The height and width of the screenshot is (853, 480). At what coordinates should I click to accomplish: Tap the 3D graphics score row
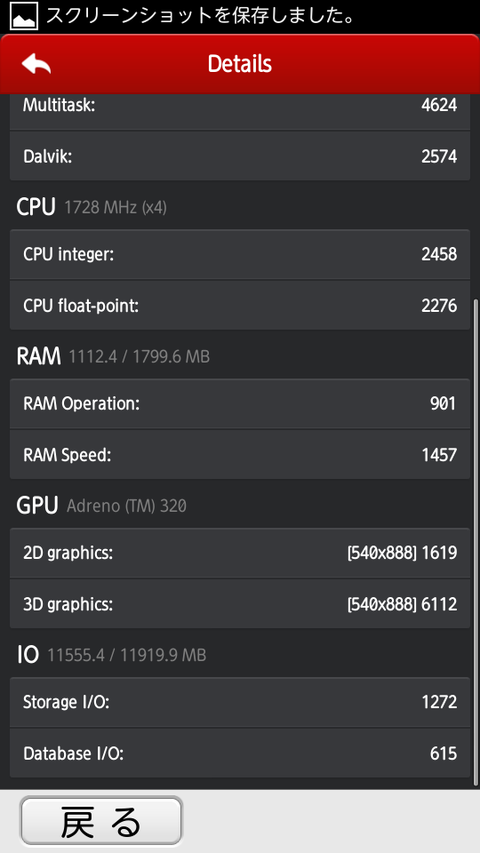click(x=240, y=604)
